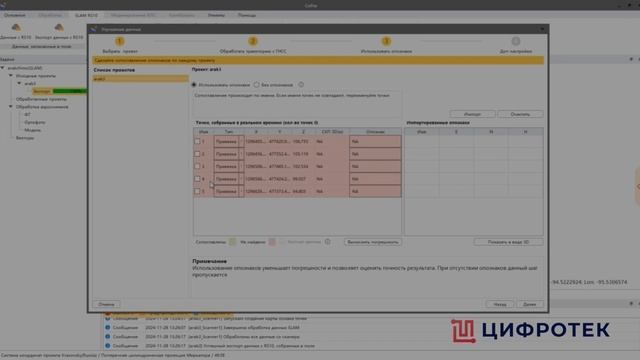Image resolution: width=640 pixels, height=360 pixels.
Task: Open type dropdown 'Привязка' for point 3
Action: tap(229, 167)
